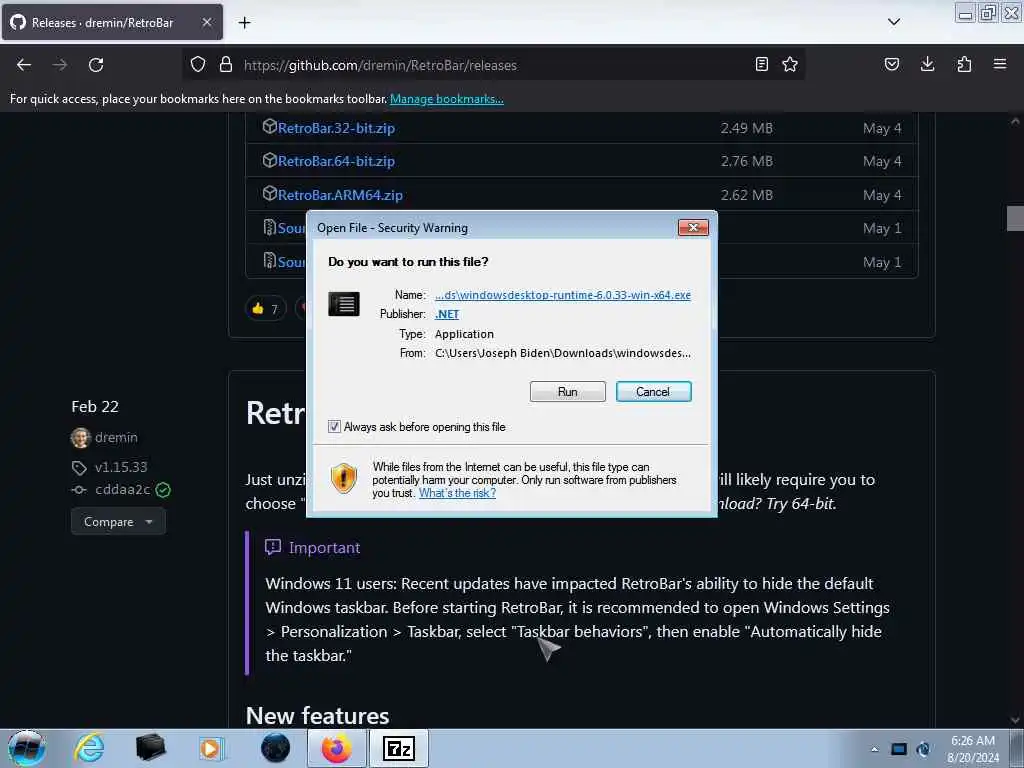Image resolution: width=1024 pixels, height=768 pixels.
Task: Open the shield tracking protection icon
Action: click(x=198, y=65)
